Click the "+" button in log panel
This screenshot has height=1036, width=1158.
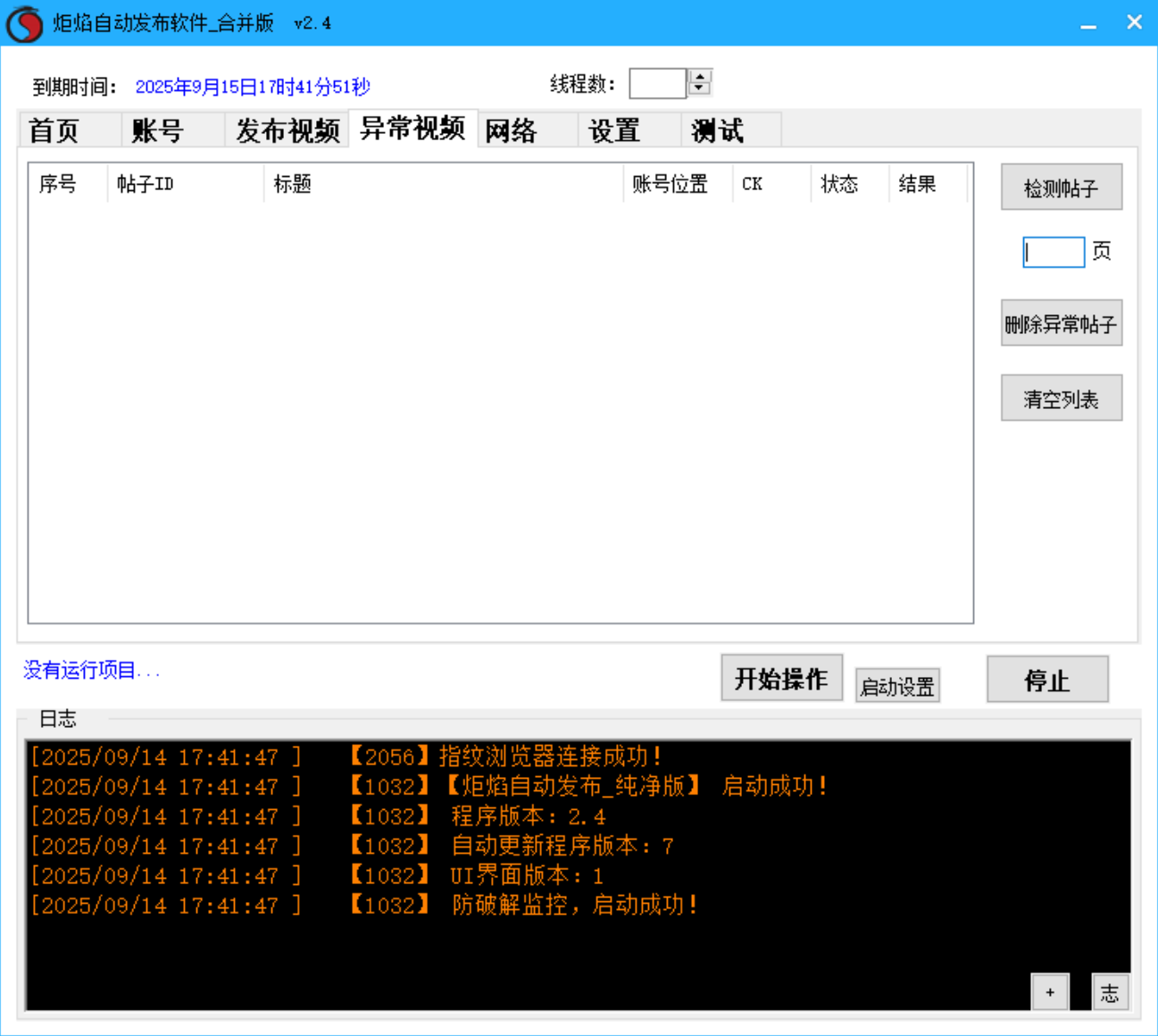(x=1050, y=992)
